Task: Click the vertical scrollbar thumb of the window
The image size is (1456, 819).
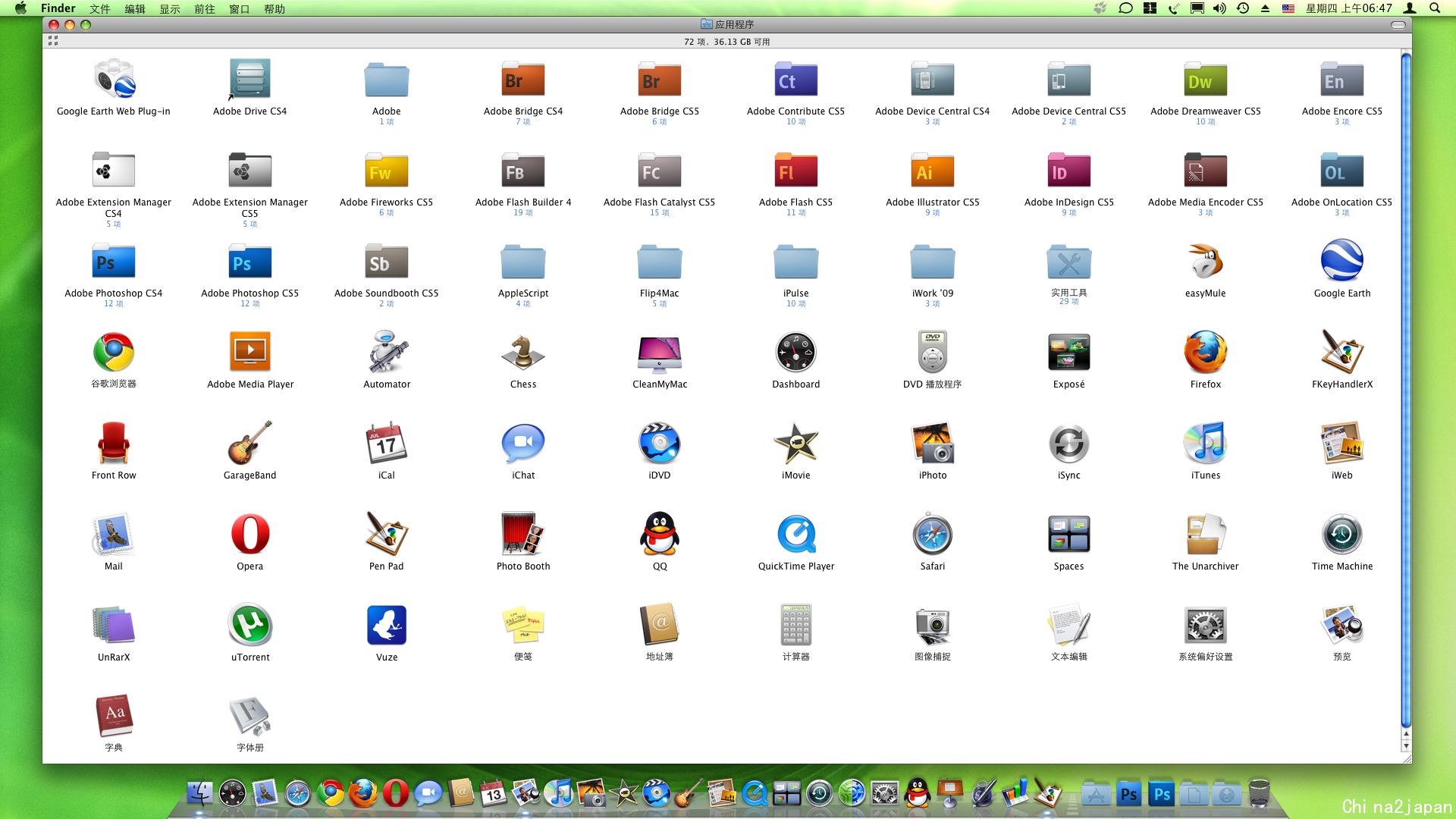Action: [x=1406, y=391]
